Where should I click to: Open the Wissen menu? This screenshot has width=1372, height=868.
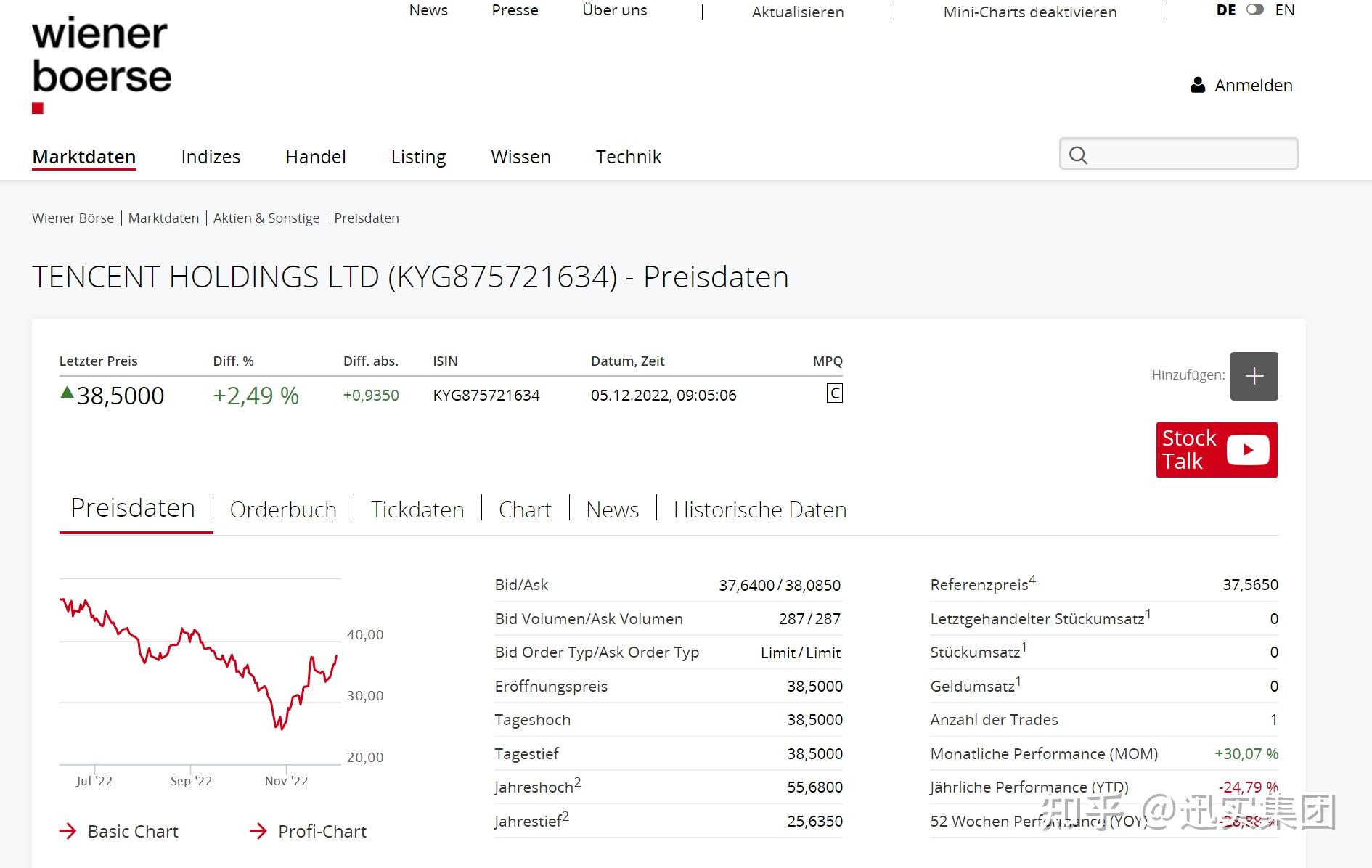click(x=521, y=157)
